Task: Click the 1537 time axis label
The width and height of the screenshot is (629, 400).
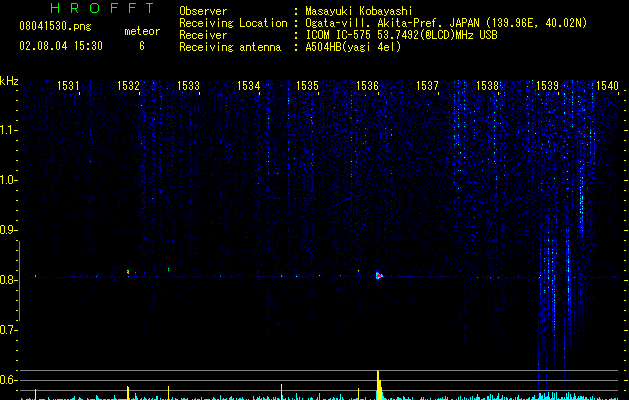Action: (x=427, y=86)
